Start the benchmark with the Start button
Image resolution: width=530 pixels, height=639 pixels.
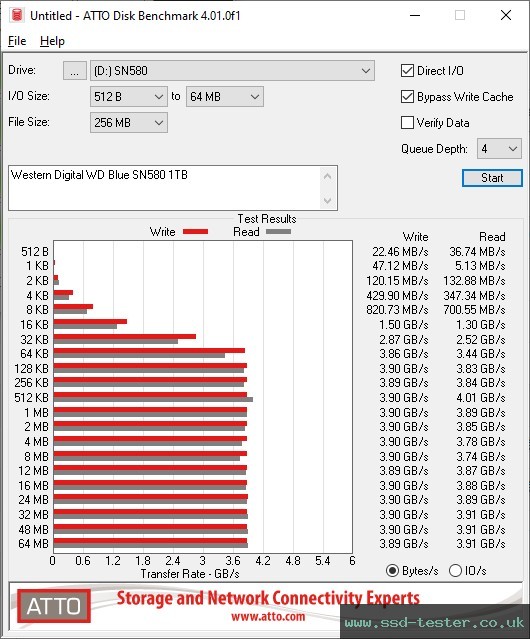pyautogui.click(x=492, y=178)
